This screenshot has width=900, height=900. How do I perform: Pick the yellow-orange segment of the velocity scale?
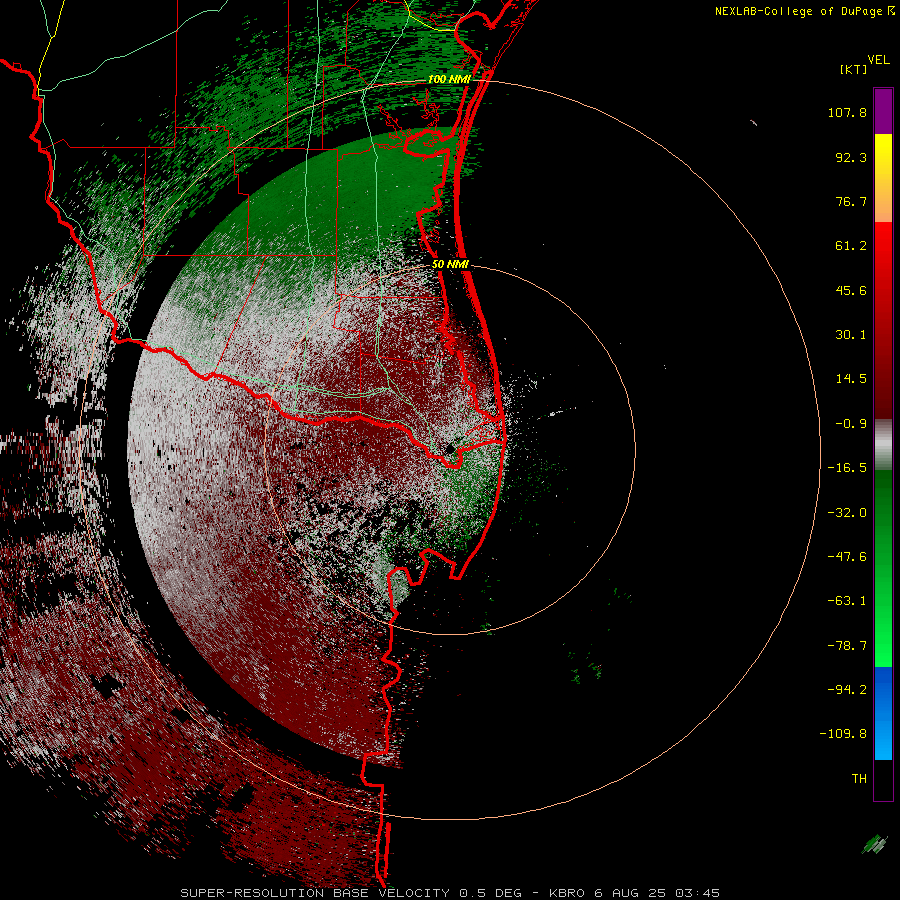[x=883, y=178]
